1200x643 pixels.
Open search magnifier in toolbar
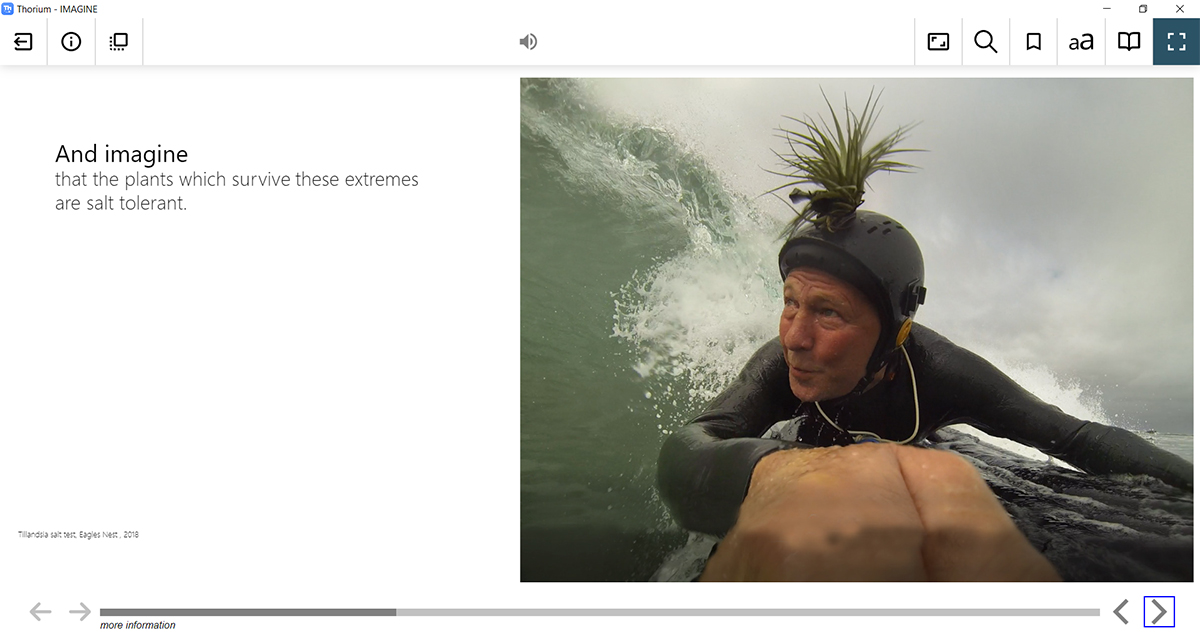[986, 42]
